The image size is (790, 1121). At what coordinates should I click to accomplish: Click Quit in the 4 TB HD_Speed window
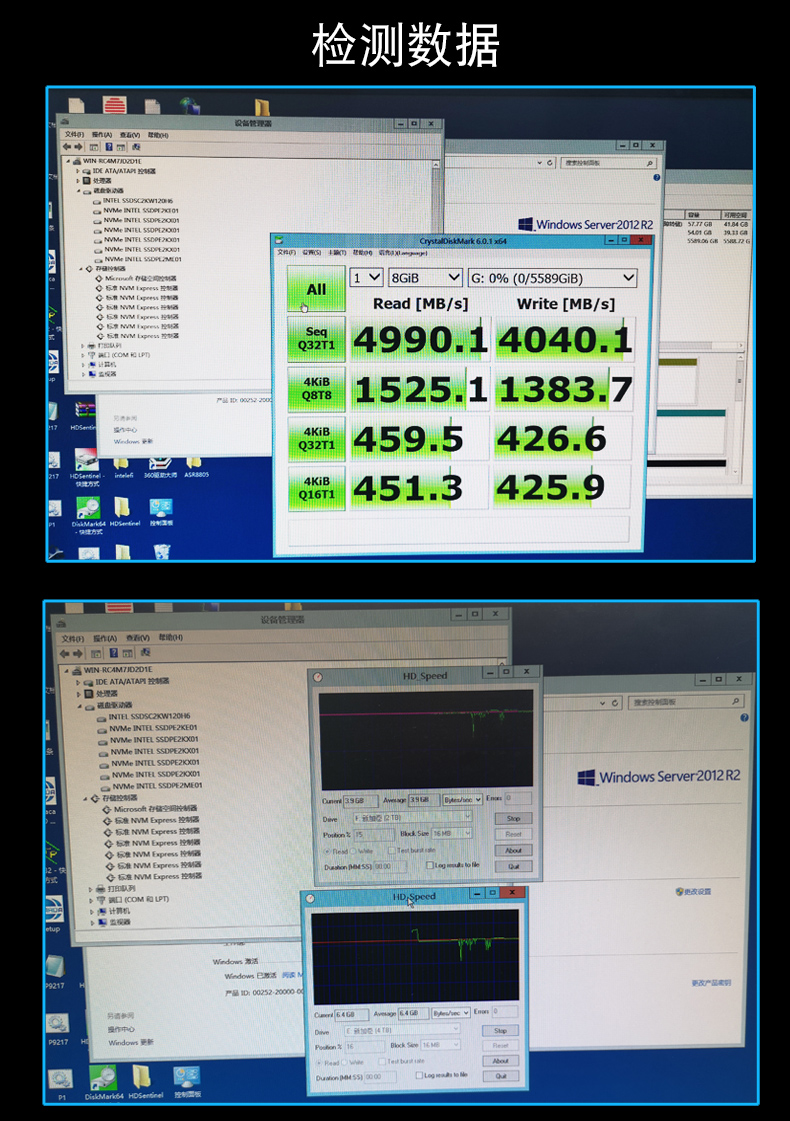[500, 1077]
